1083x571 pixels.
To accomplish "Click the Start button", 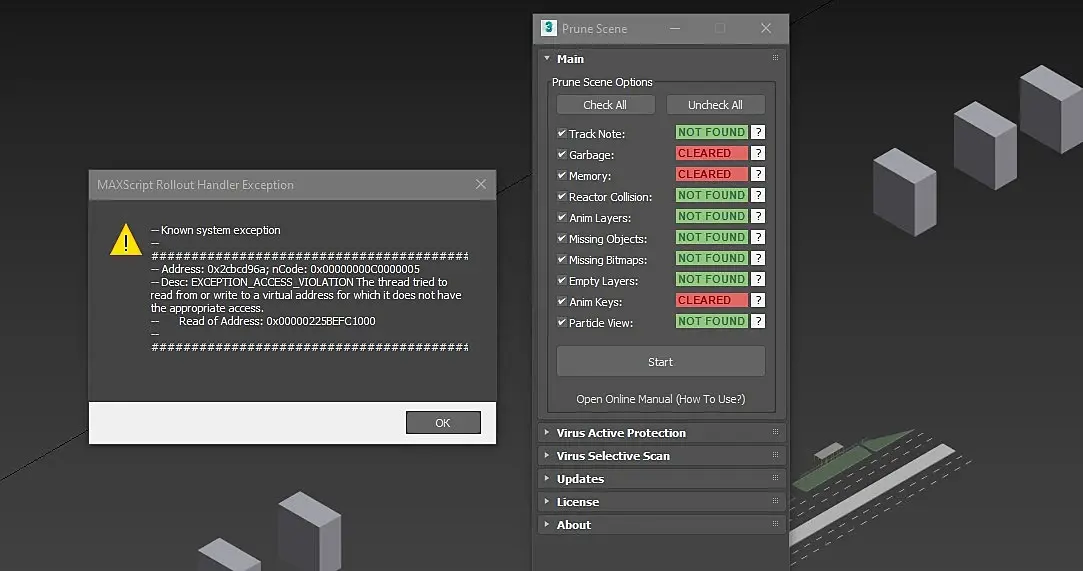I will [660, 362].
